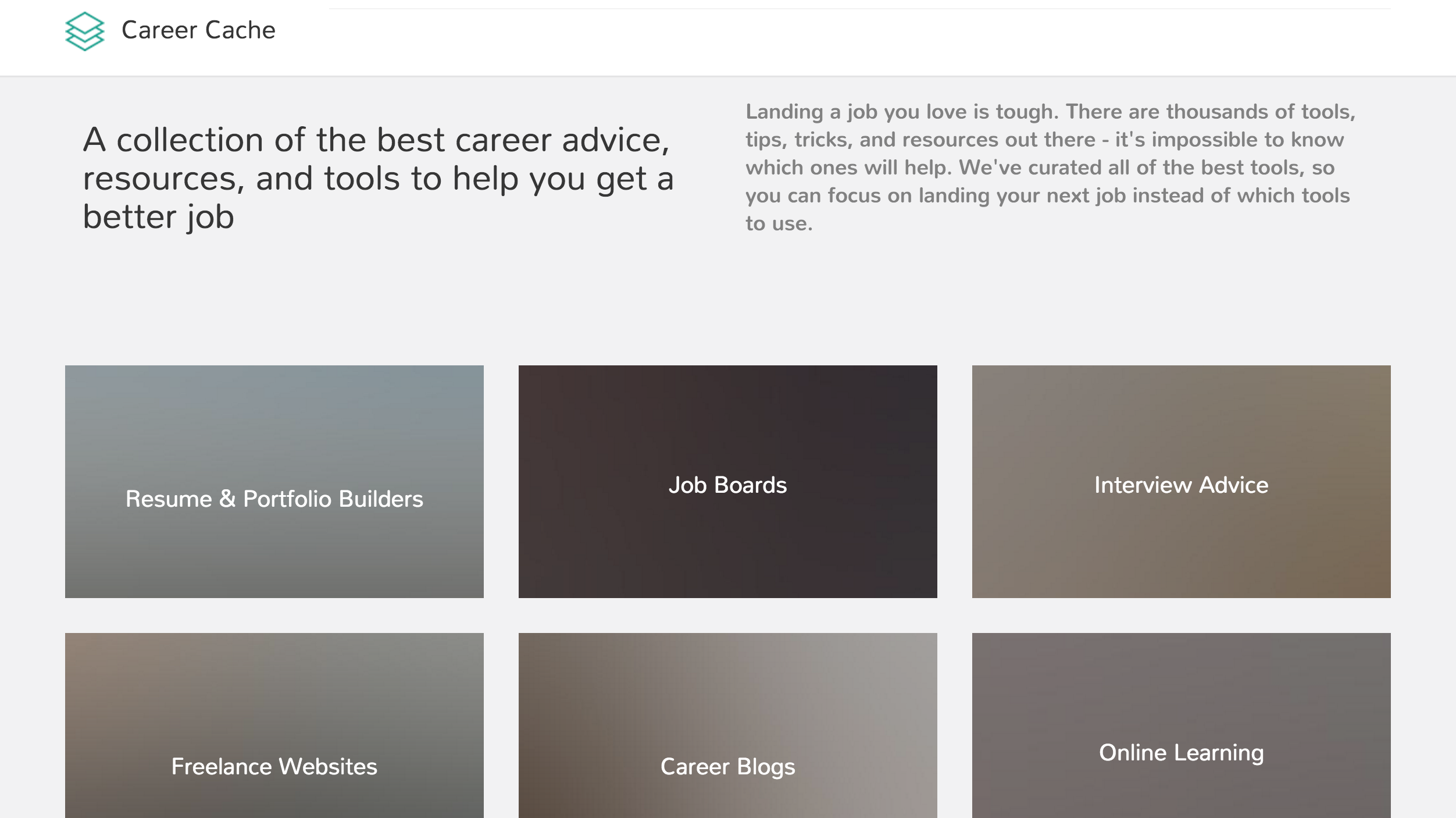Viewport: 1456px width, 818px height.
Task: Click the Career Cache site title text
Action: point(198,30)
